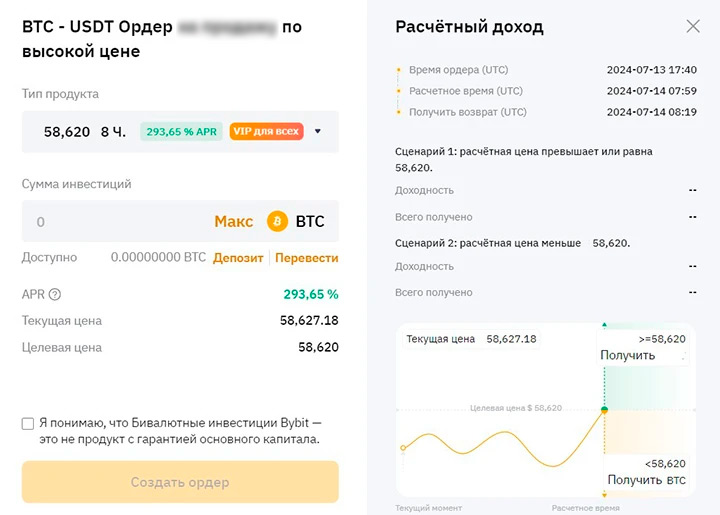Open the Депозит link

(238, 258)
